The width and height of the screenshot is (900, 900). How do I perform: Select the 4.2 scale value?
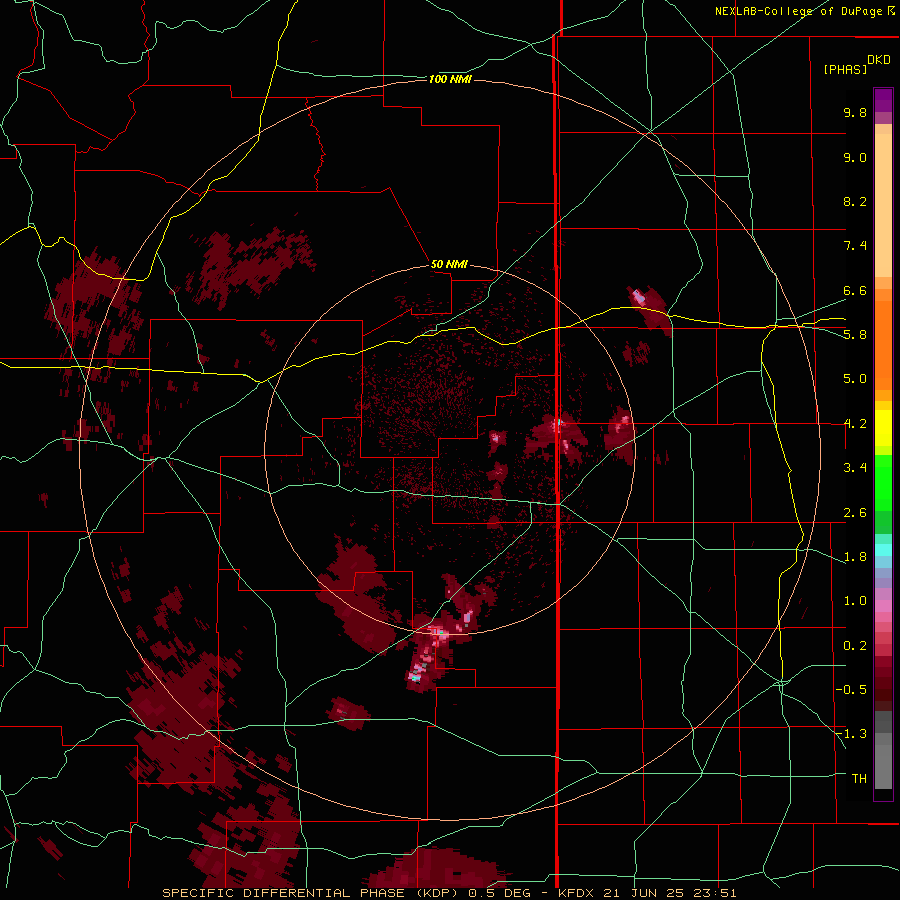[855, 424]
